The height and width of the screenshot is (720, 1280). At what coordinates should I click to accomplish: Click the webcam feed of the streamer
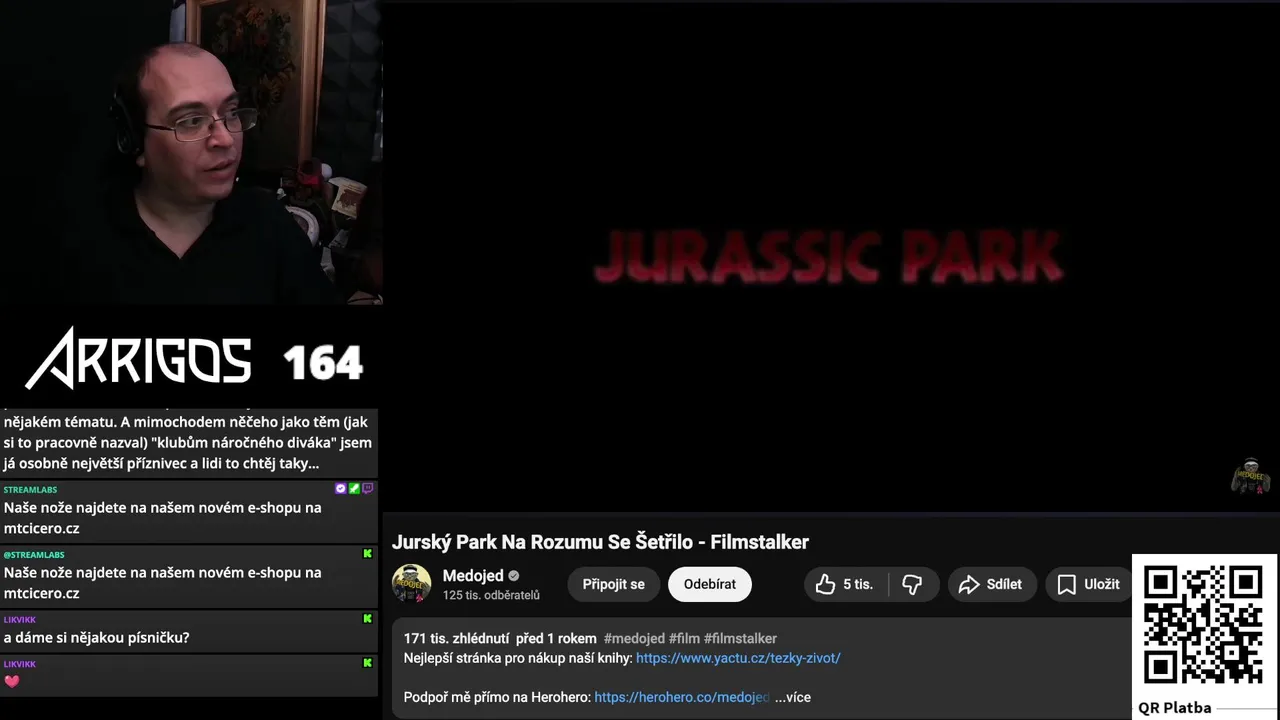190,152
